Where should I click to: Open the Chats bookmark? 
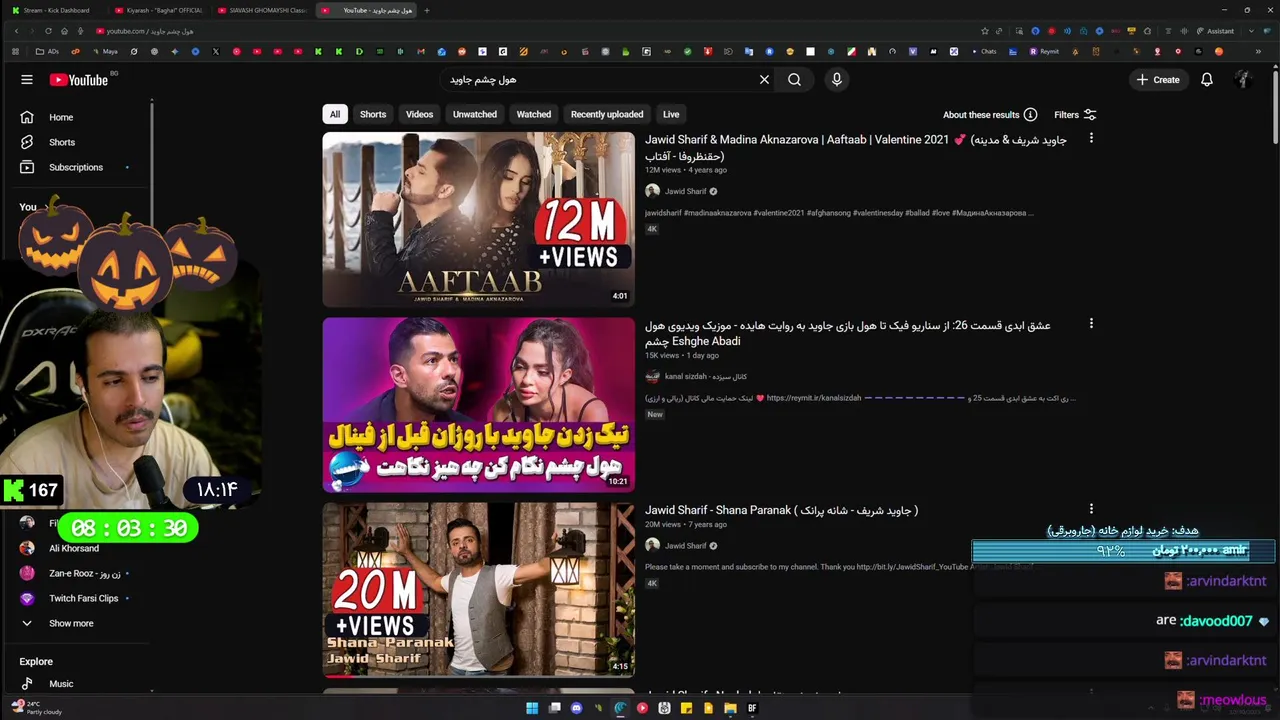pyautogui.click(x=983, y=51)
